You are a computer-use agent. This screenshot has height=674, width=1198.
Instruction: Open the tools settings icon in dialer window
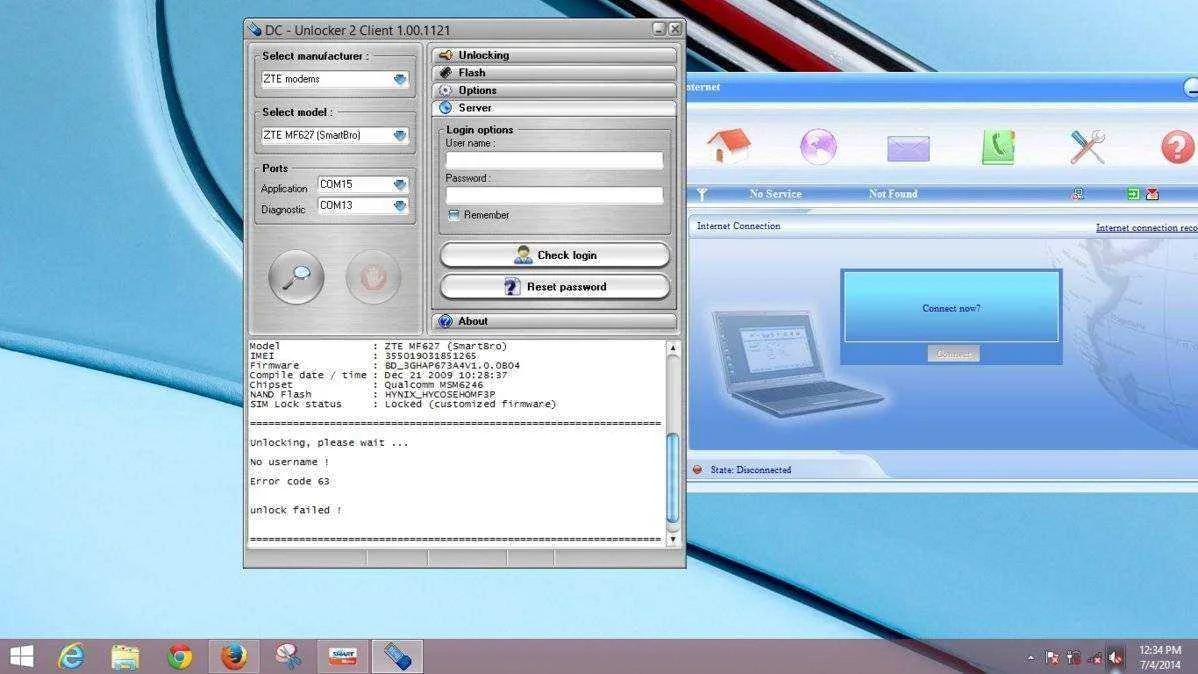pyautogui.click(x=1087, y=147)
